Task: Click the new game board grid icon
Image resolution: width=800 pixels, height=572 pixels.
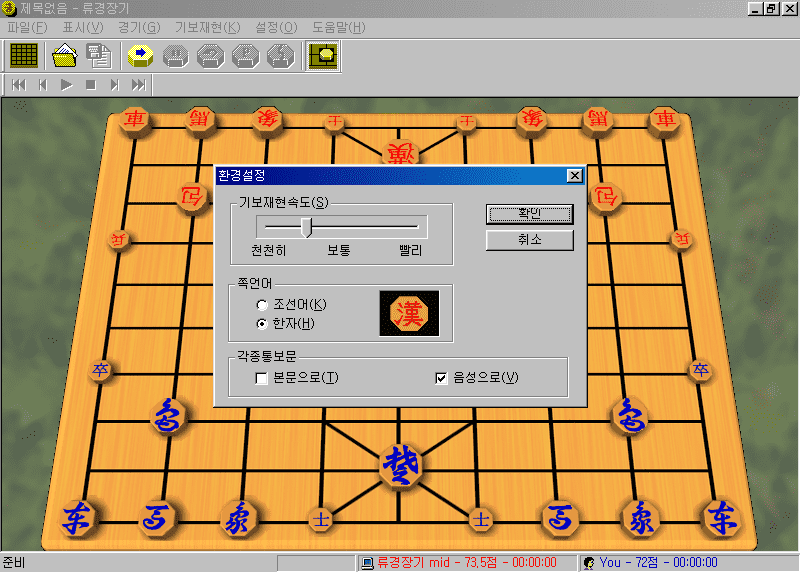Action: click(24, 55)
